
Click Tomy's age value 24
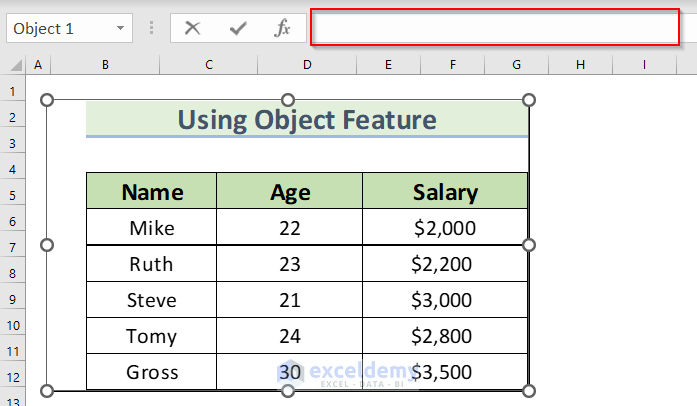pos(289,336)
